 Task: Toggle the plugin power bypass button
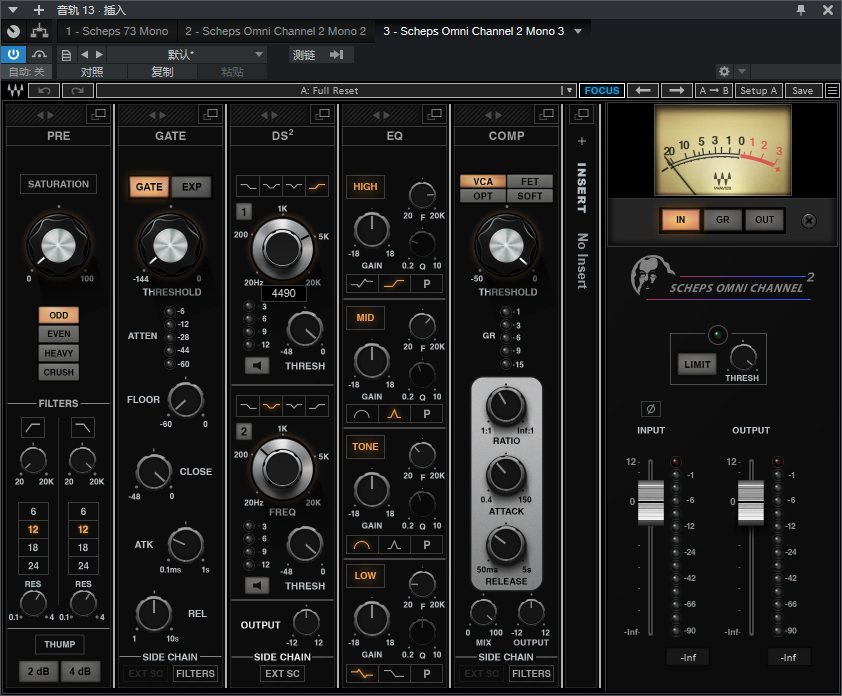pos(13,54)
